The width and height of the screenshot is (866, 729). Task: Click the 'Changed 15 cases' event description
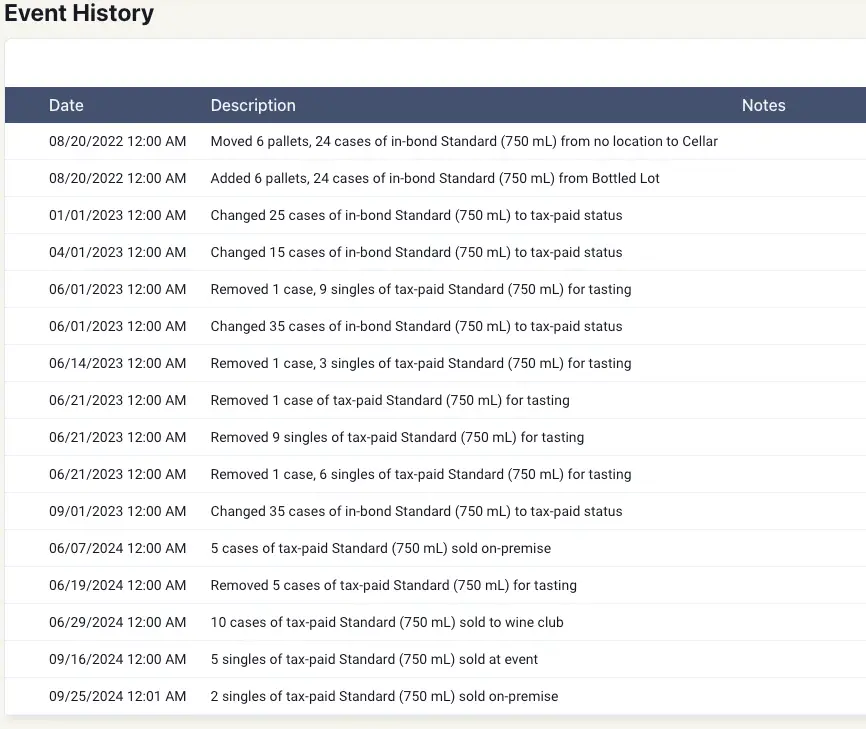click(x=416, y=252)
